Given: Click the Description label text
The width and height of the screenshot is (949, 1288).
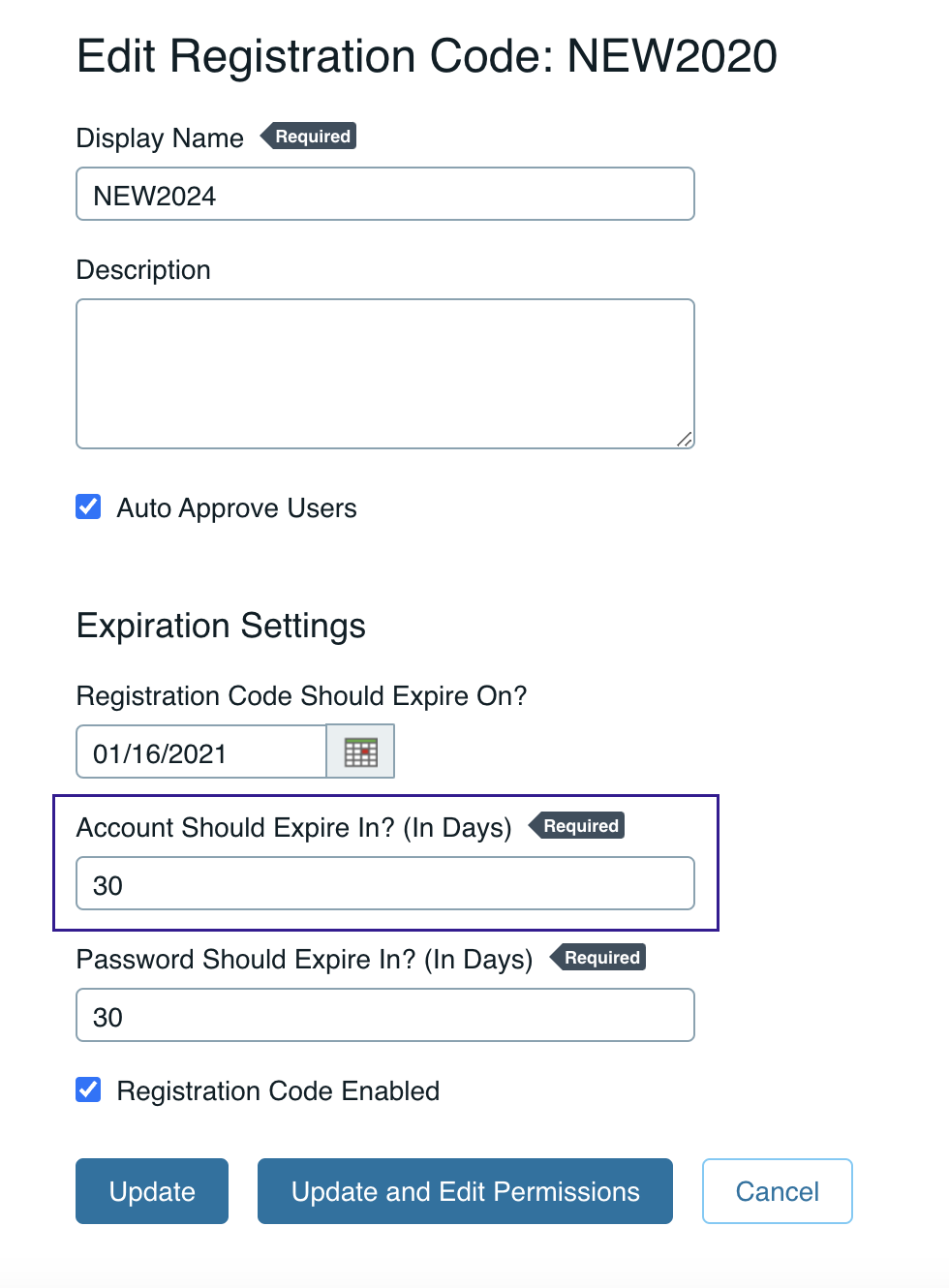Looking at the screenshot, I should 143,270.
